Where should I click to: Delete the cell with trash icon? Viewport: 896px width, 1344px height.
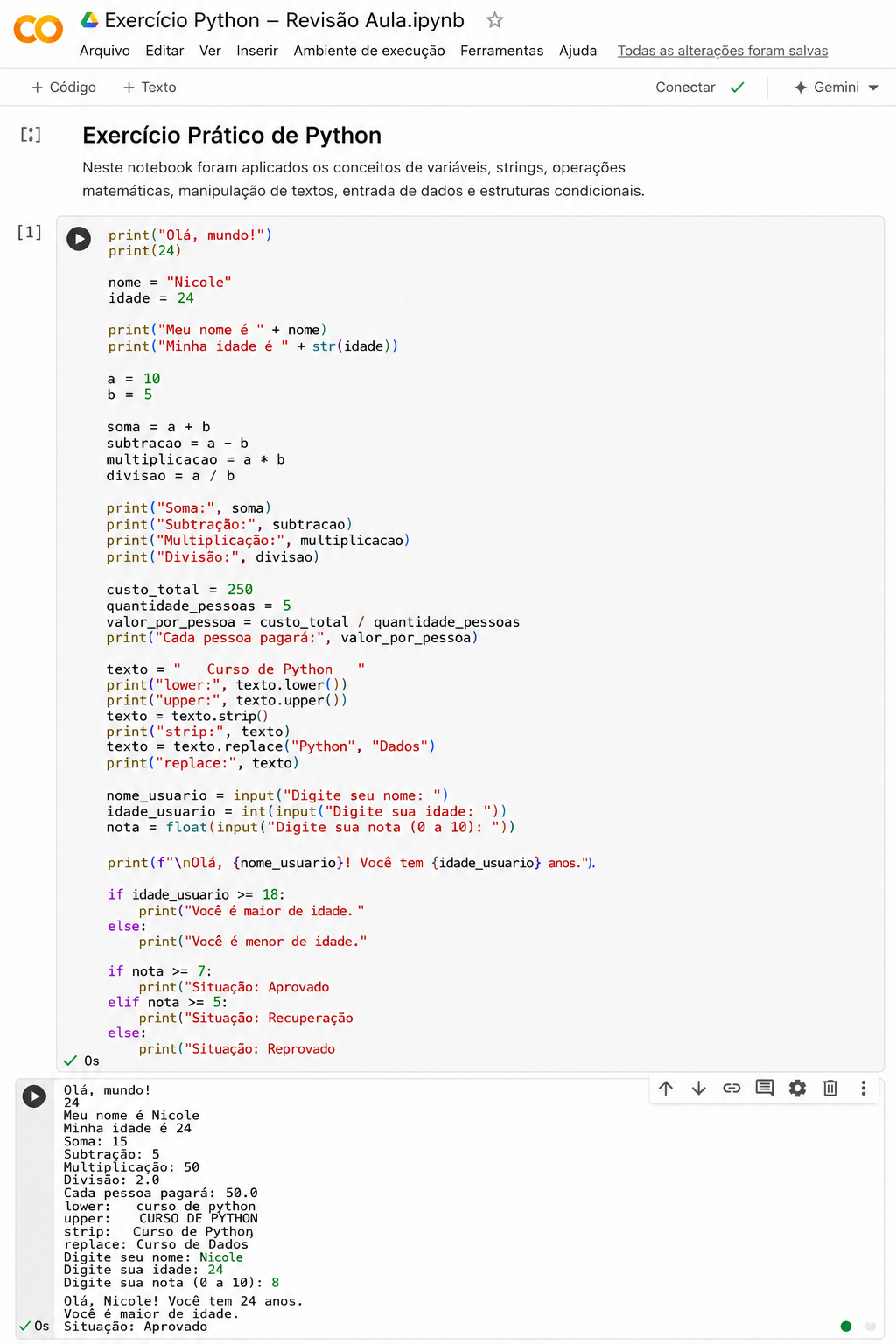point(830,1088)
